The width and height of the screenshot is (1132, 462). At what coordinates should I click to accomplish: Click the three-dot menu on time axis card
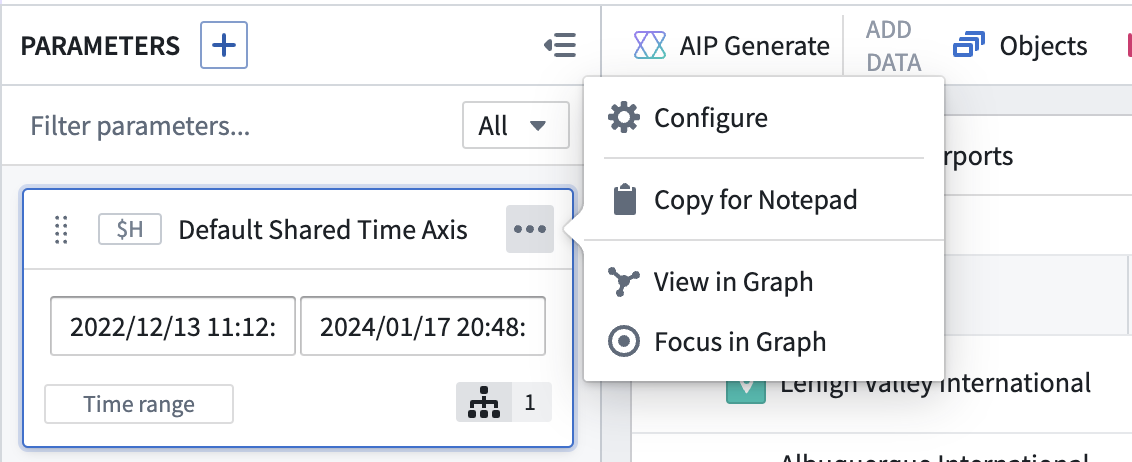click(x=530, y=230)
